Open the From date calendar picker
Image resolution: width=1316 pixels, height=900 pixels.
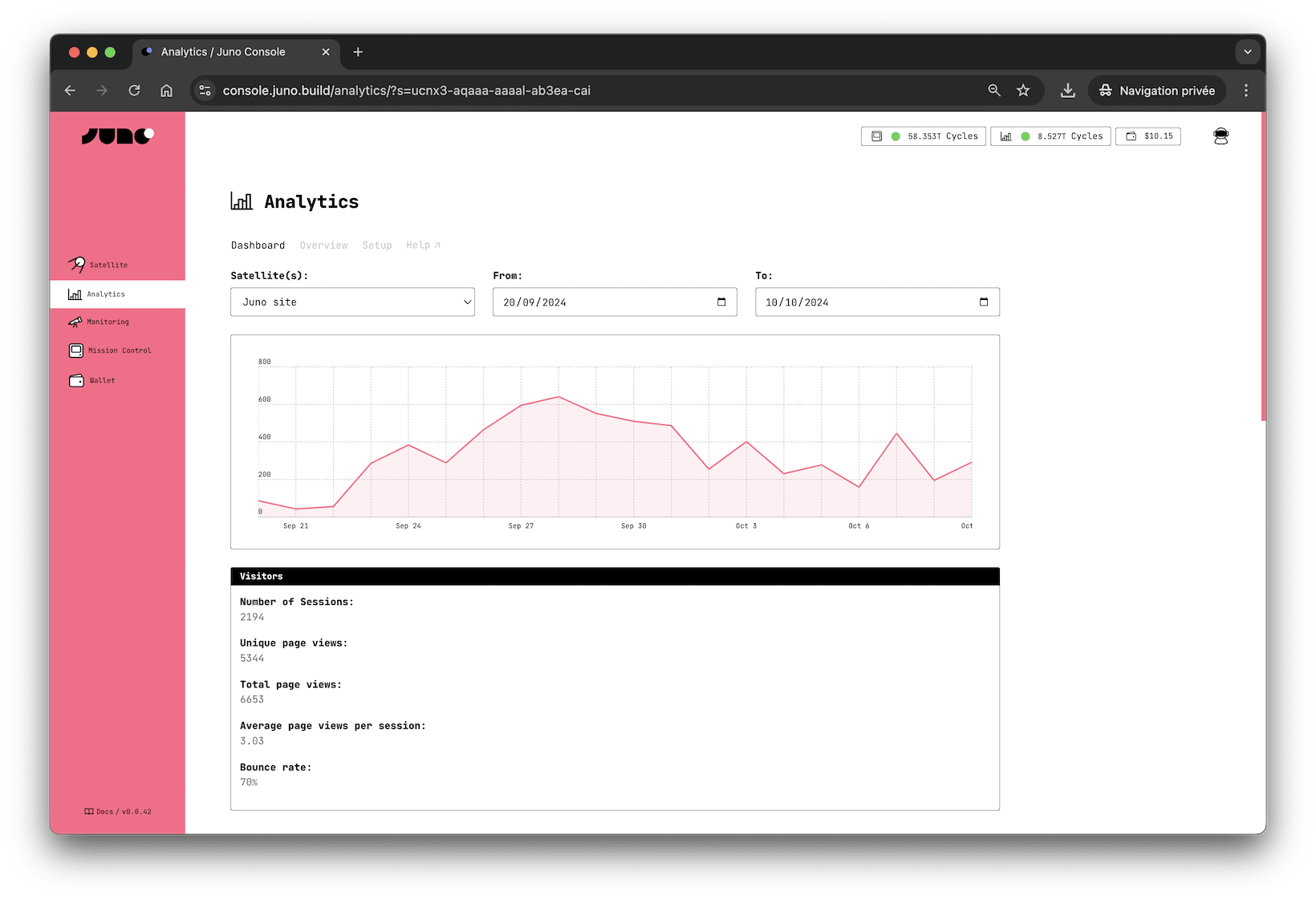(x=720, y=302)
